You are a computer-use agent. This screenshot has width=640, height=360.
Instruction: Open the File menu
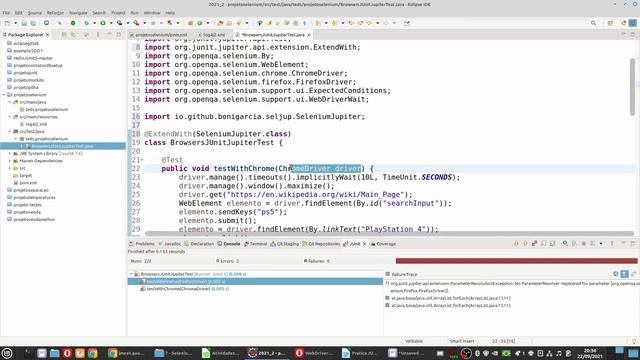tap(6, 13)
